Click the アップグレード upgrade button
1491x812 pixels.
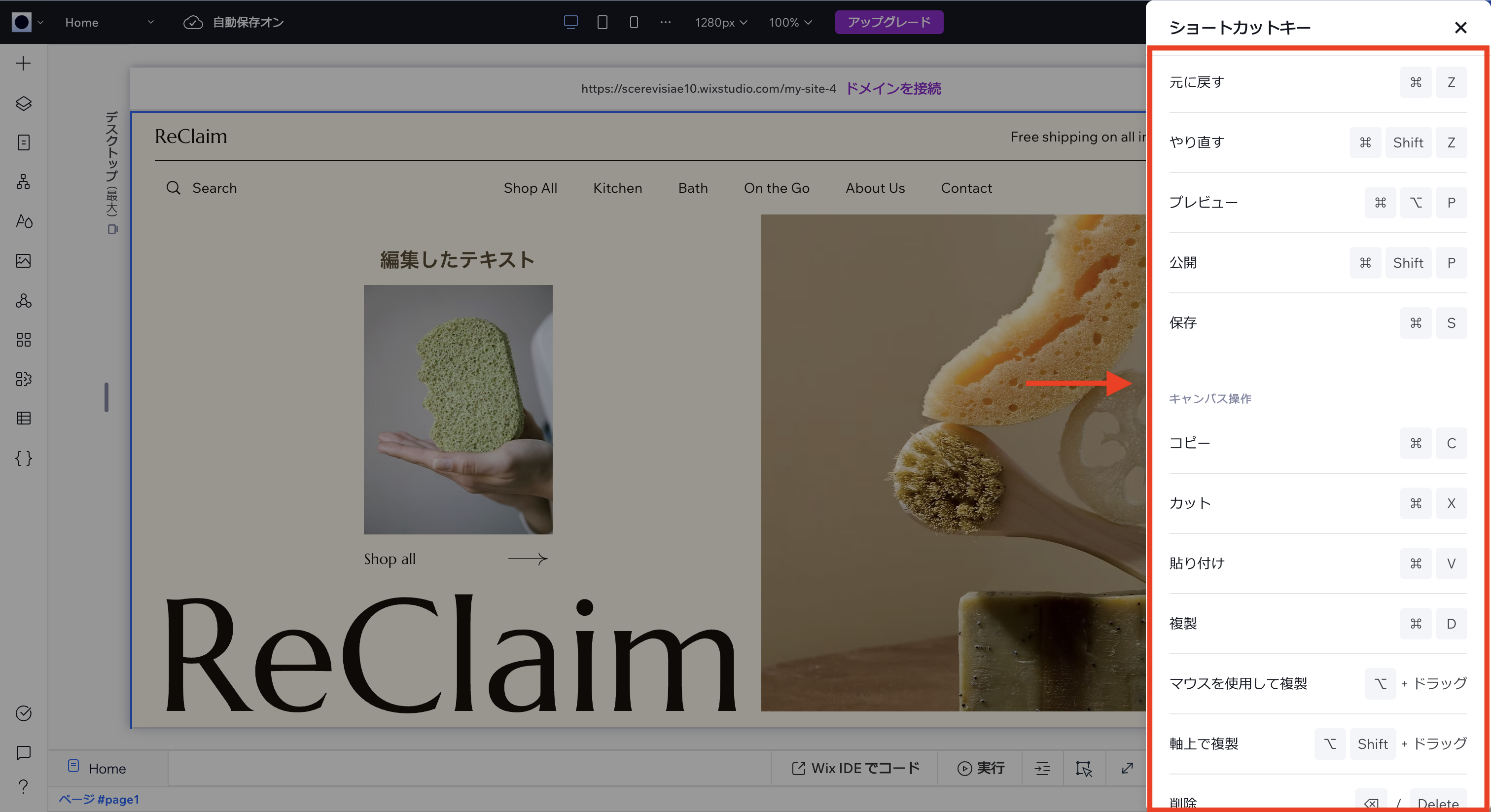[889, 22]
